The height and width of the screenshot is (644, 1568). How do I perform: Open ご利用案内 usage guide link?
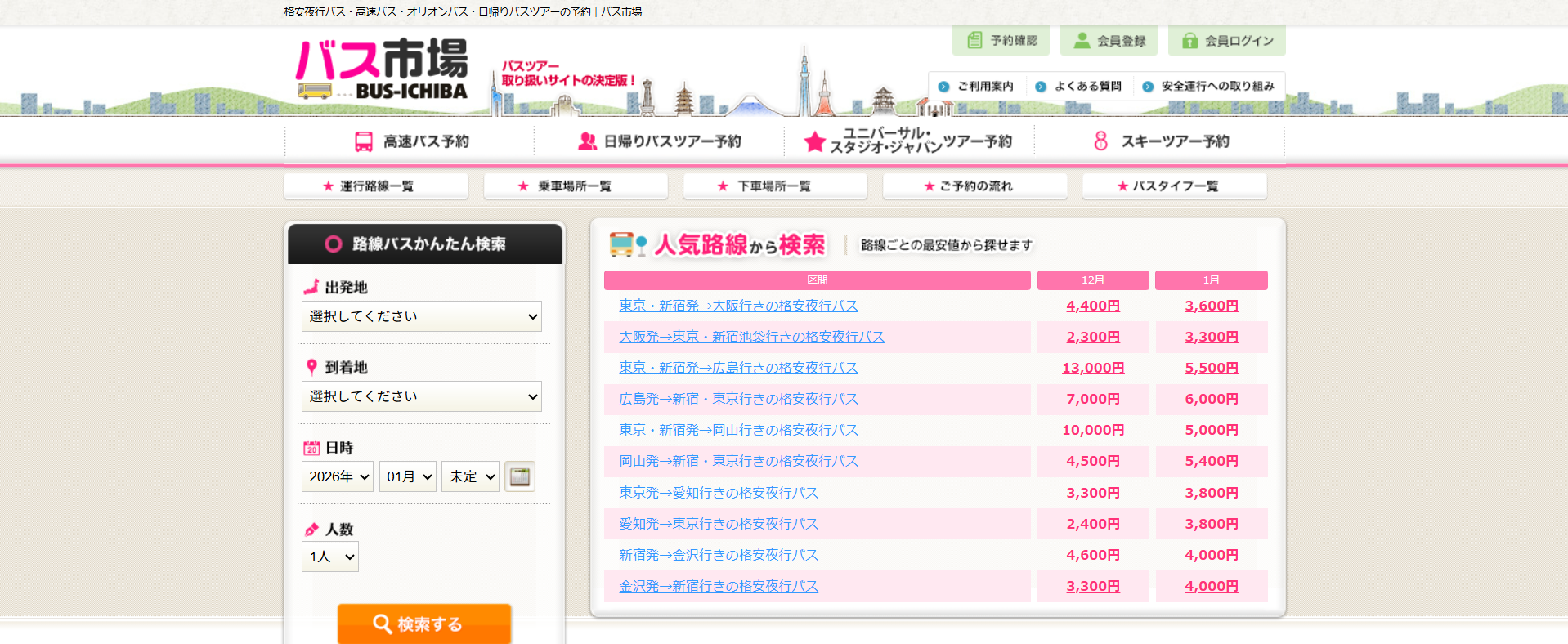(976, 87)
